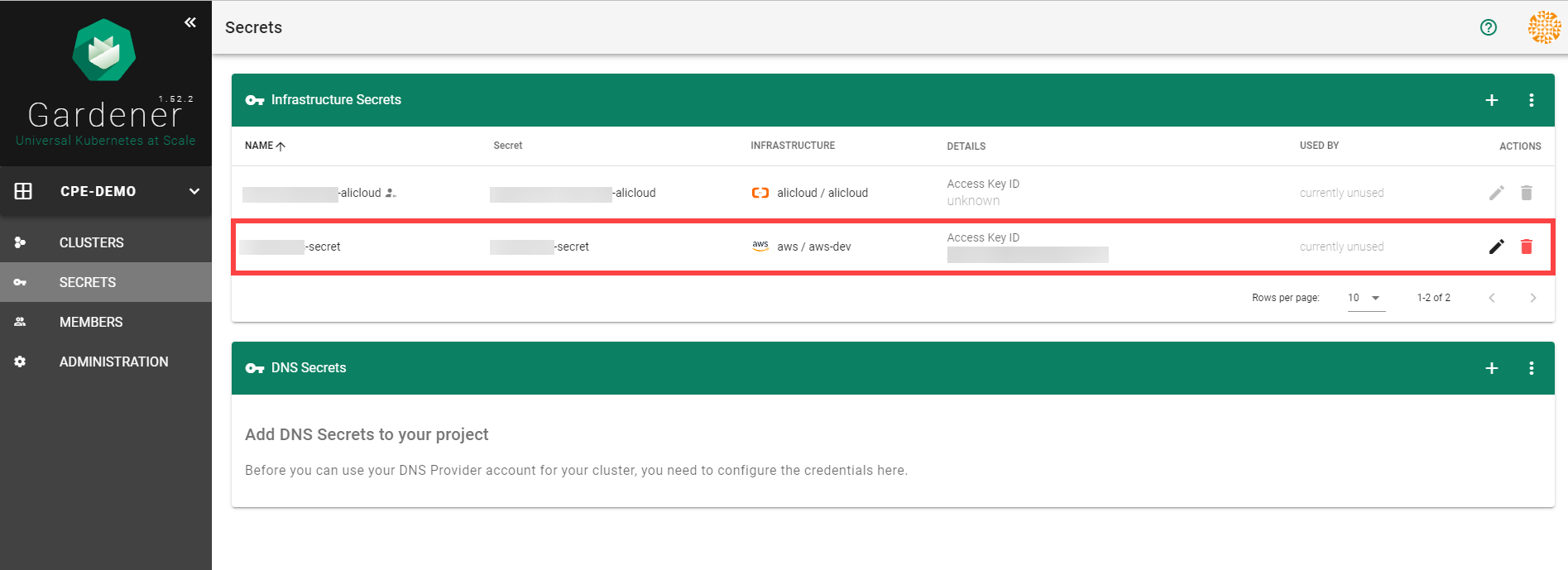Open the user avatar menu
This screenshot has width=1568, height=570.
tap(1543, 27)
